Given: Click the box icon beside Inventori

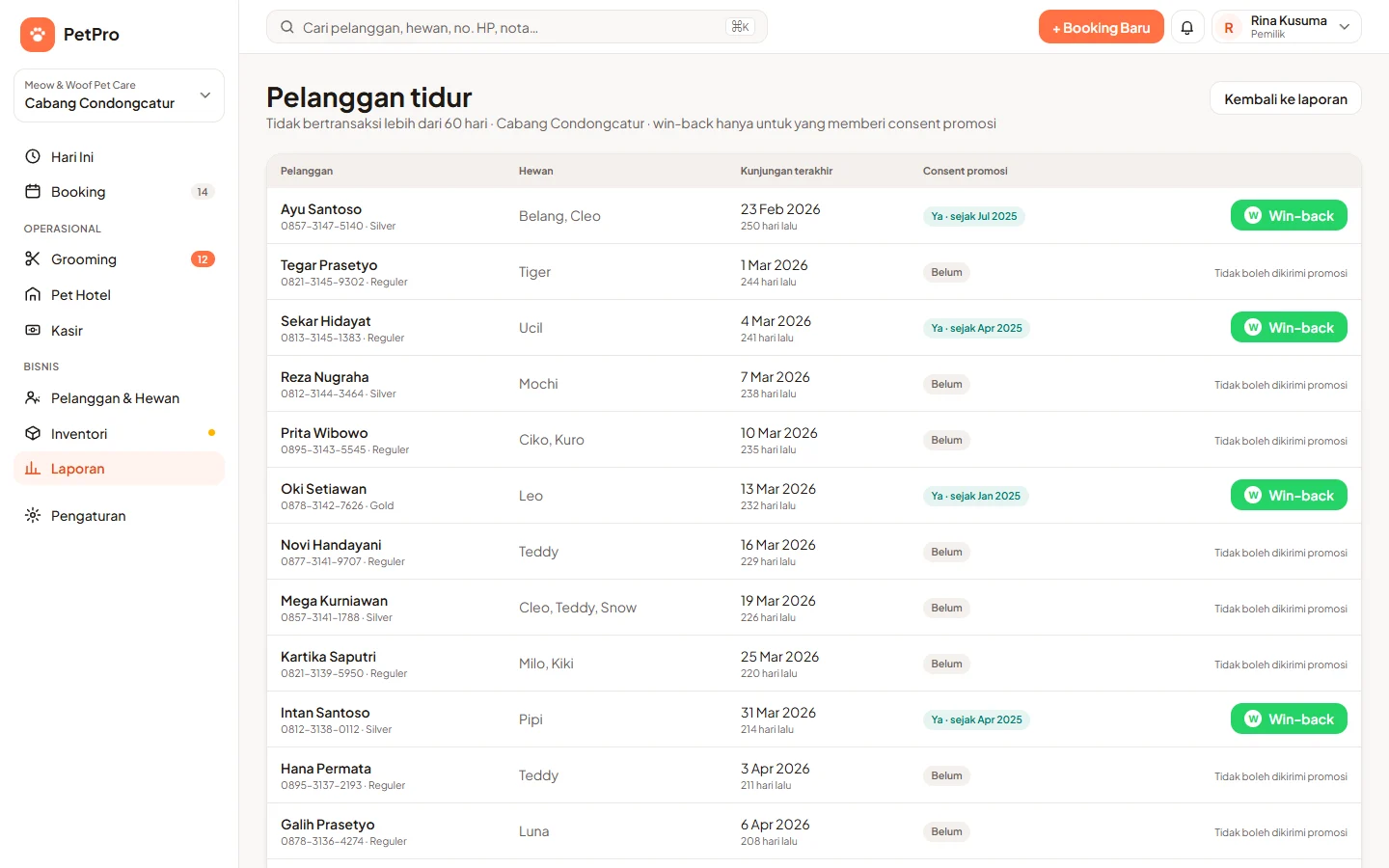Looking at the screenshot, I should 33,433.
